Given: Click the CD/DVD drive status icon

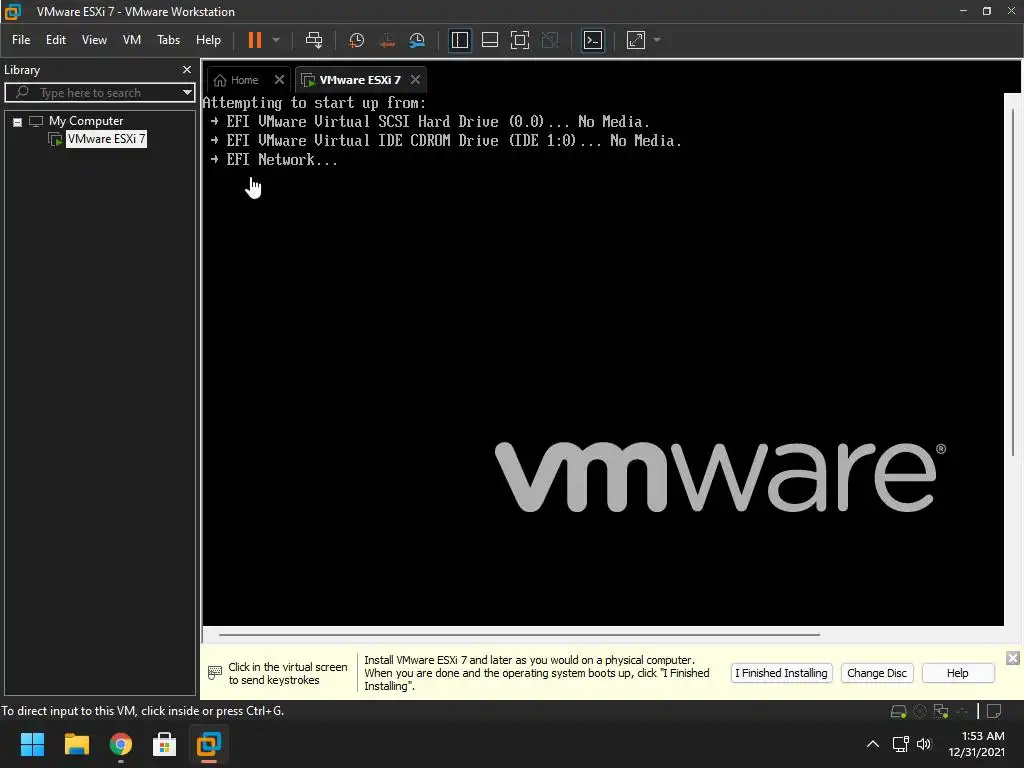Looking at the screenshot, I should click(x=920, y=711).
